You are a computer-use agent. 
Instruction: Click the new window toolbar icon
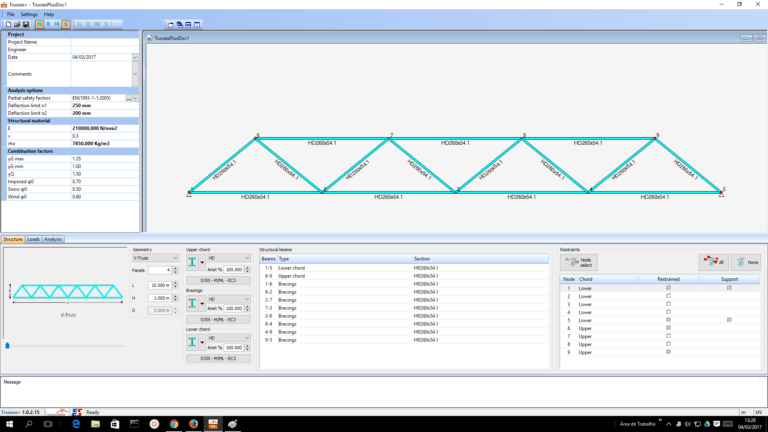tap(170, 24)
